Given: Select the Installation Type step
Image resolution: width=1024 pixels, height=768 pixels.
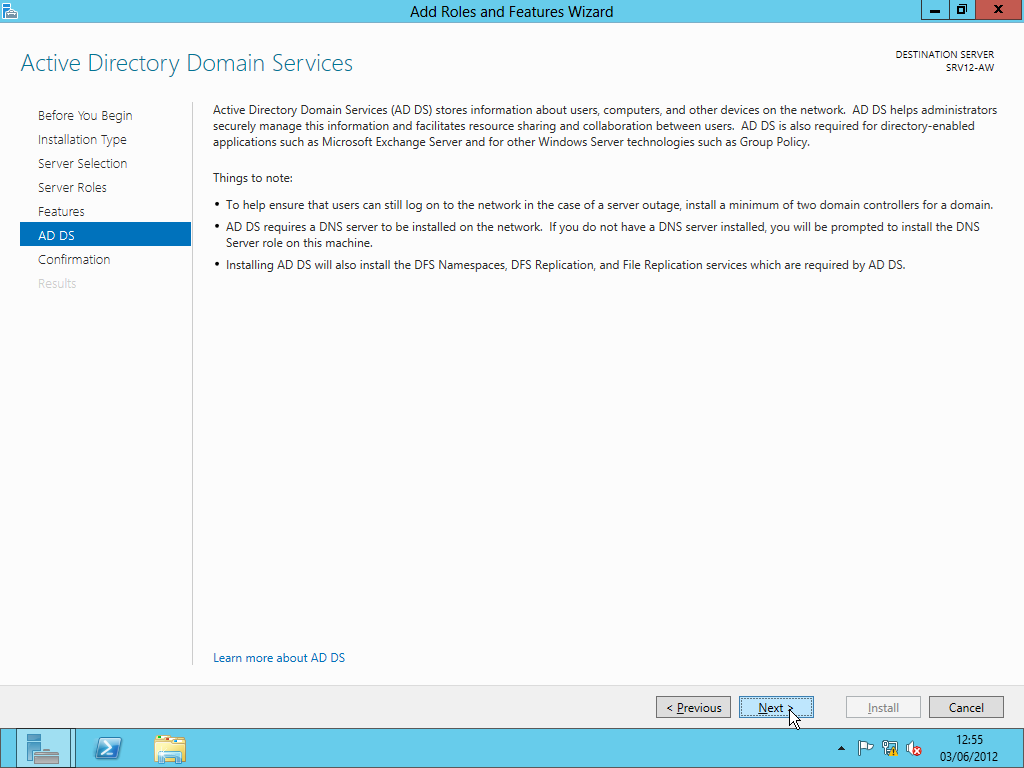Looking at the screenshot, I should (x=82, y=140).
